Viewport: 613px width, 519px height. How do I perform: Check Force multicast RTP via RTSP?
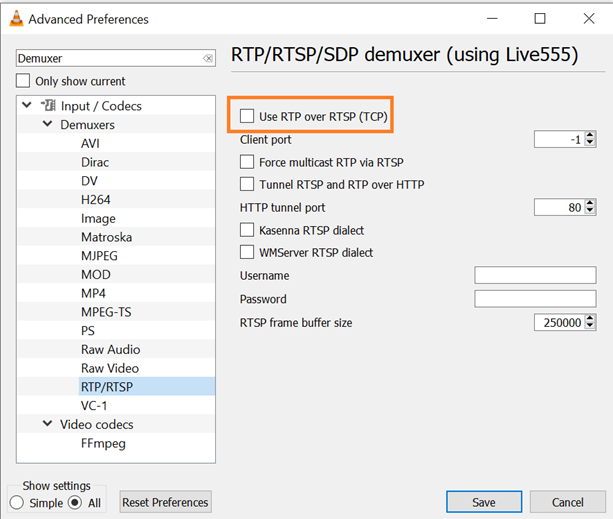point(247,162)
